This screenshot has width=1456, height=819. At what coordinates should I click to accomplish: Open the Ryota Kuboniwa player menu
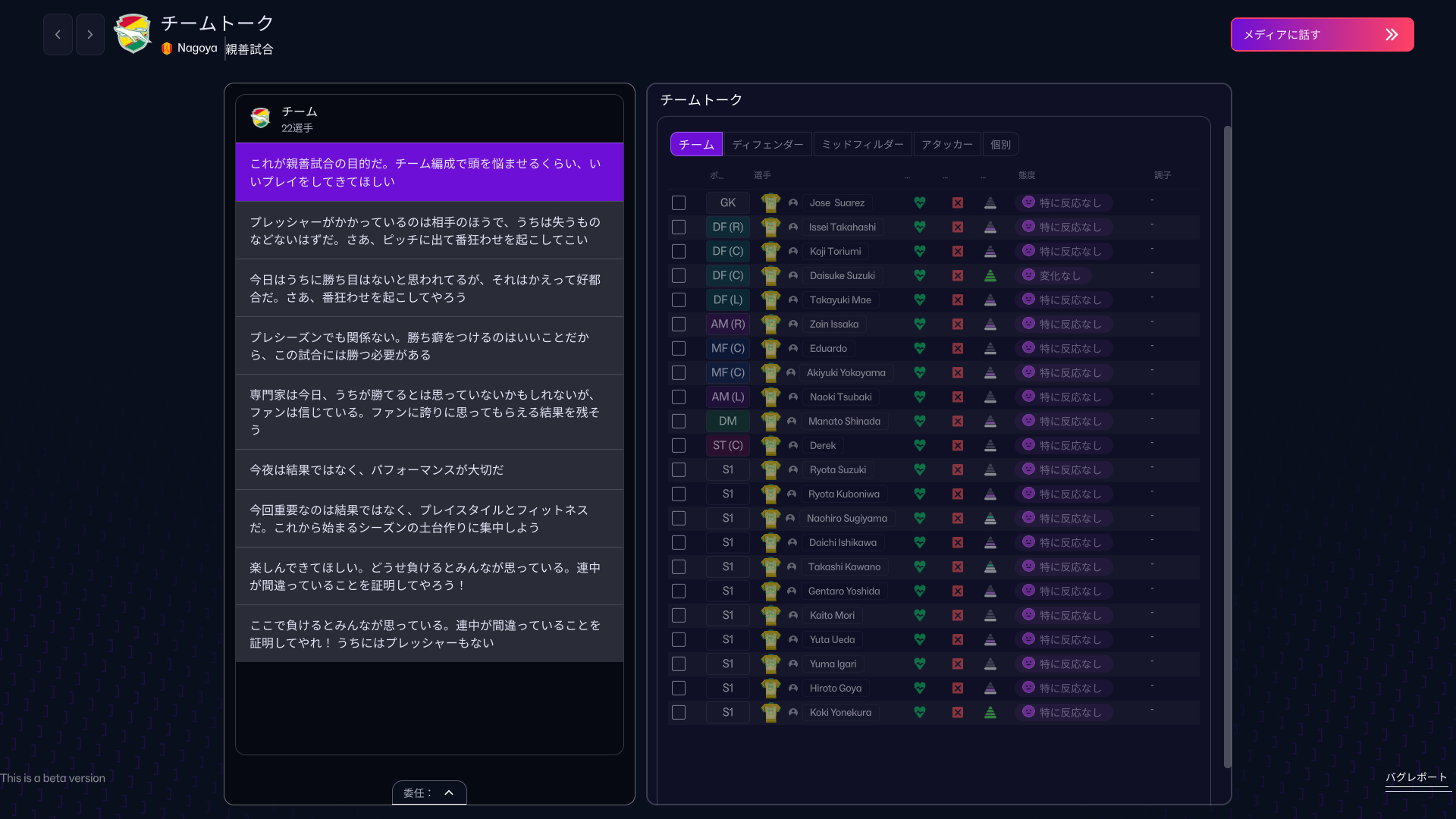point(844,494)
